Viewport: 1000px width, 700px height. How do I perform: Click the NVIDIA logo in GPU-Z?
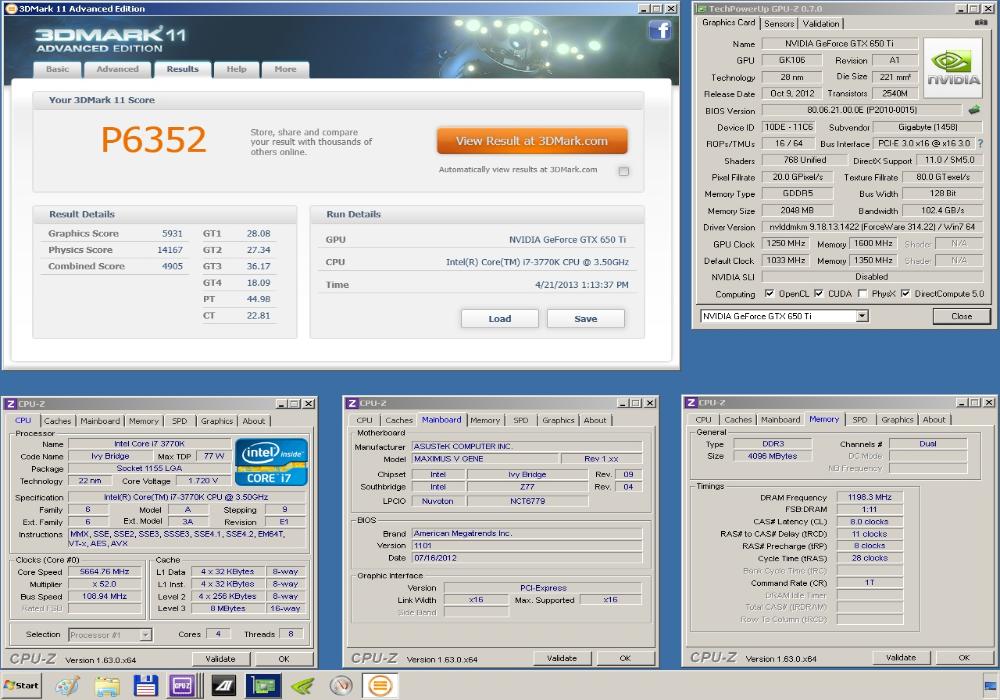(953, 68)
